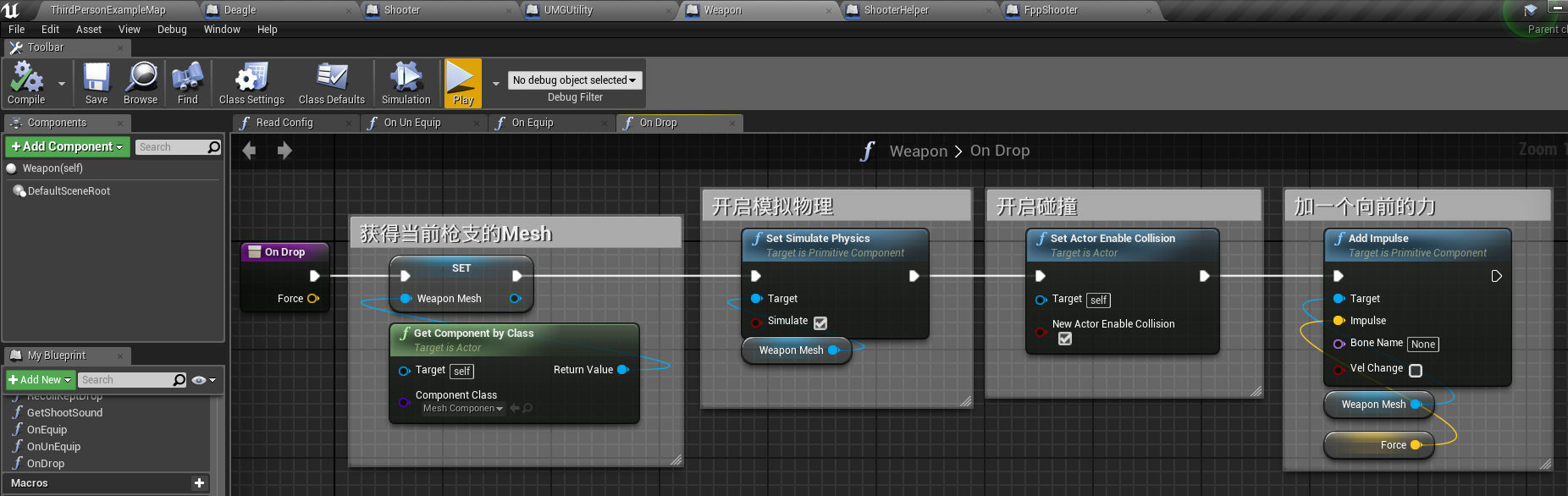Viewport: 1568px width, 496px height.
Task: Click Browse magnifier icon in toolbar
Action: (x=141, y=83)
